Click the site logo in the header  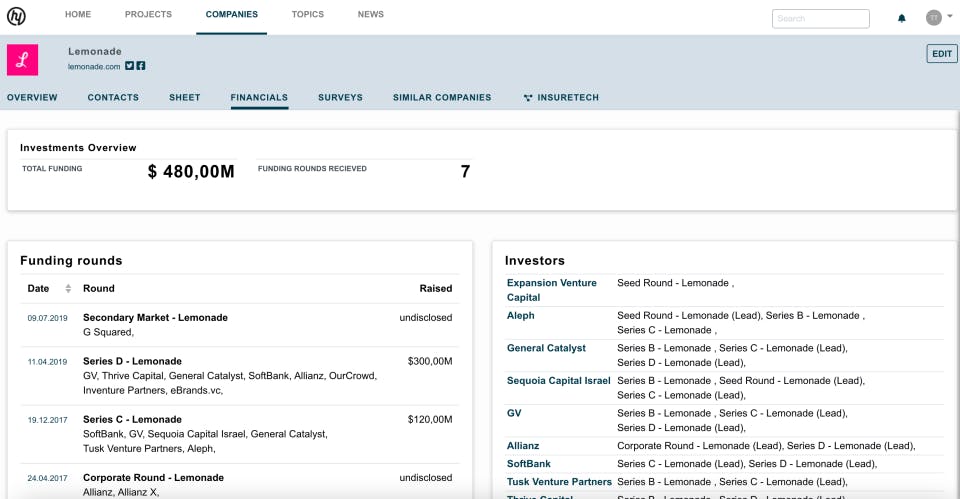click(x=17, y=16)
